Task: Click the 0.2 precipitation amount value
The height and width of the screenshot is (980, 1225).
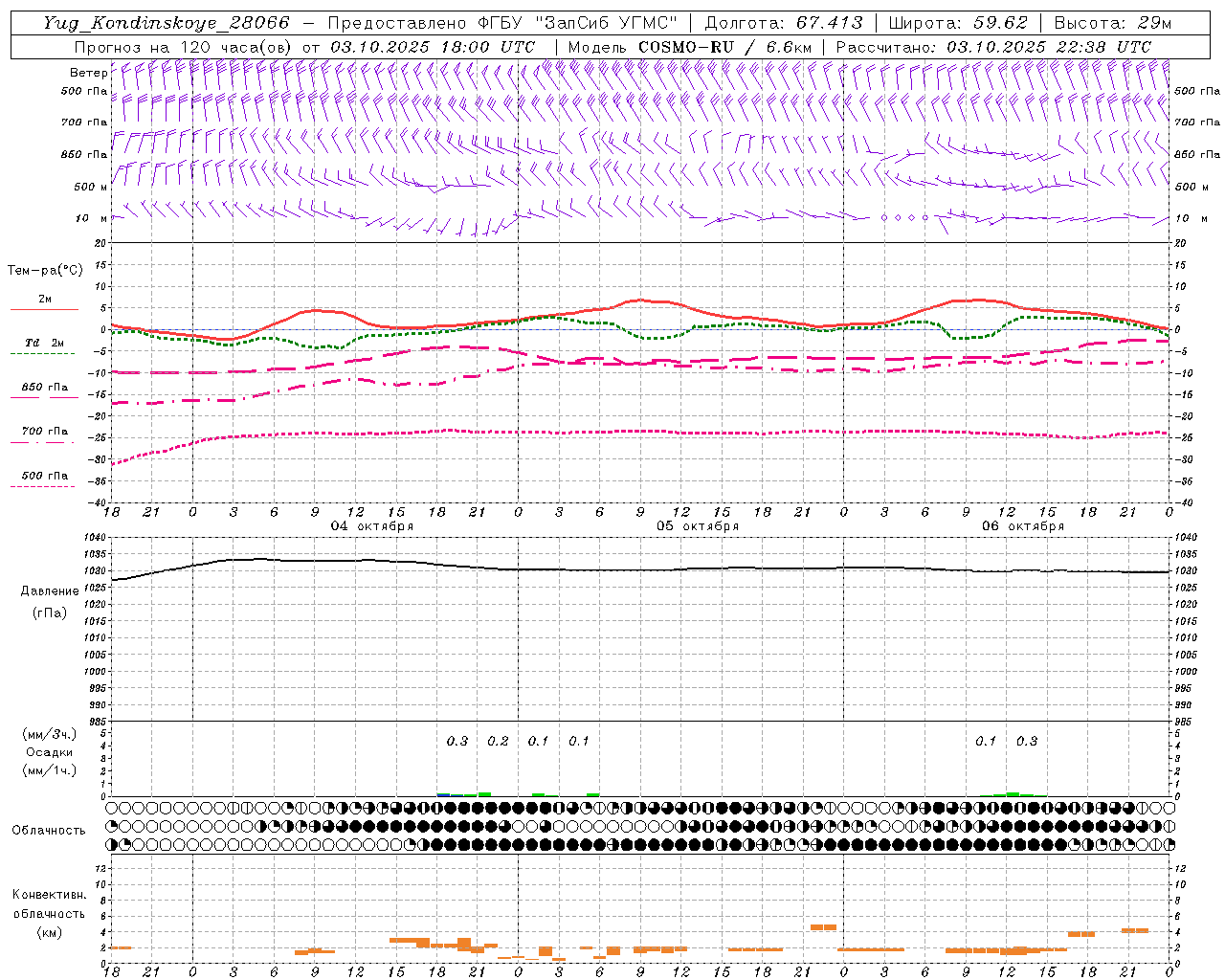Action: 498,741
